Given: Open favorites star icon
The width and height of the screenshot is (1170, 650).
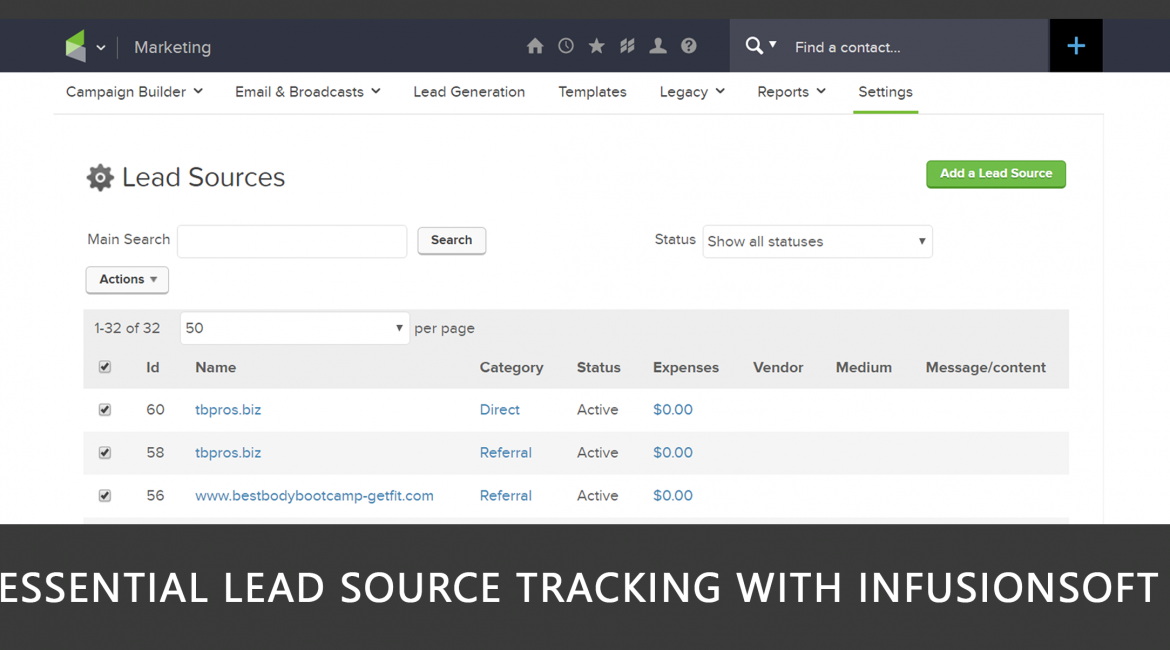Looking at the screenshot, I should (x=596, y=46).
